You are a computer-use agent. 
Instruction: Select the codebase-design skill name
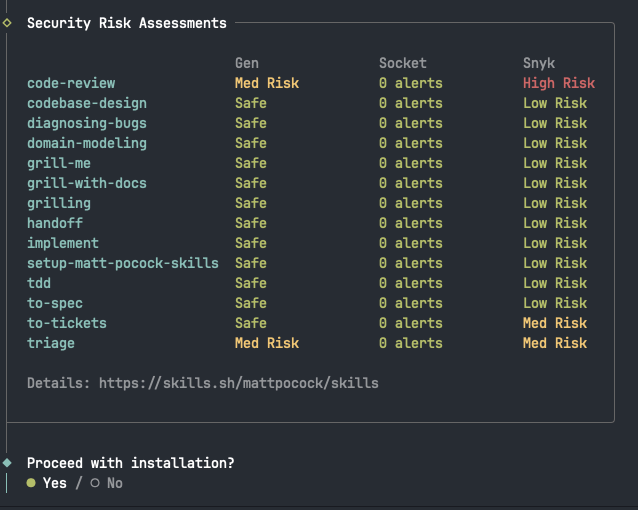(x=87, y=103)
